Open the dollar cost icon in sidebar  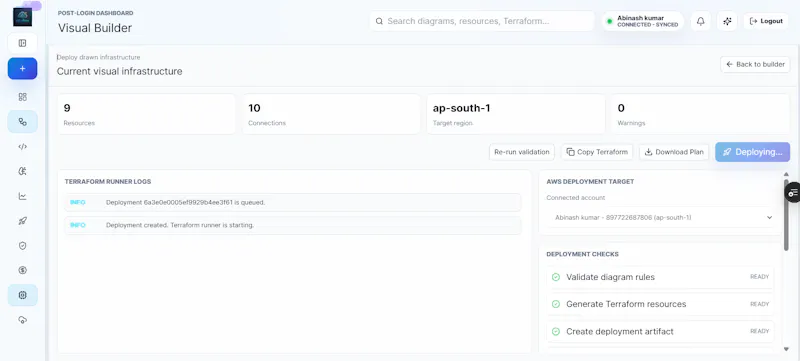pyautogui.click(x=22, y=270)
